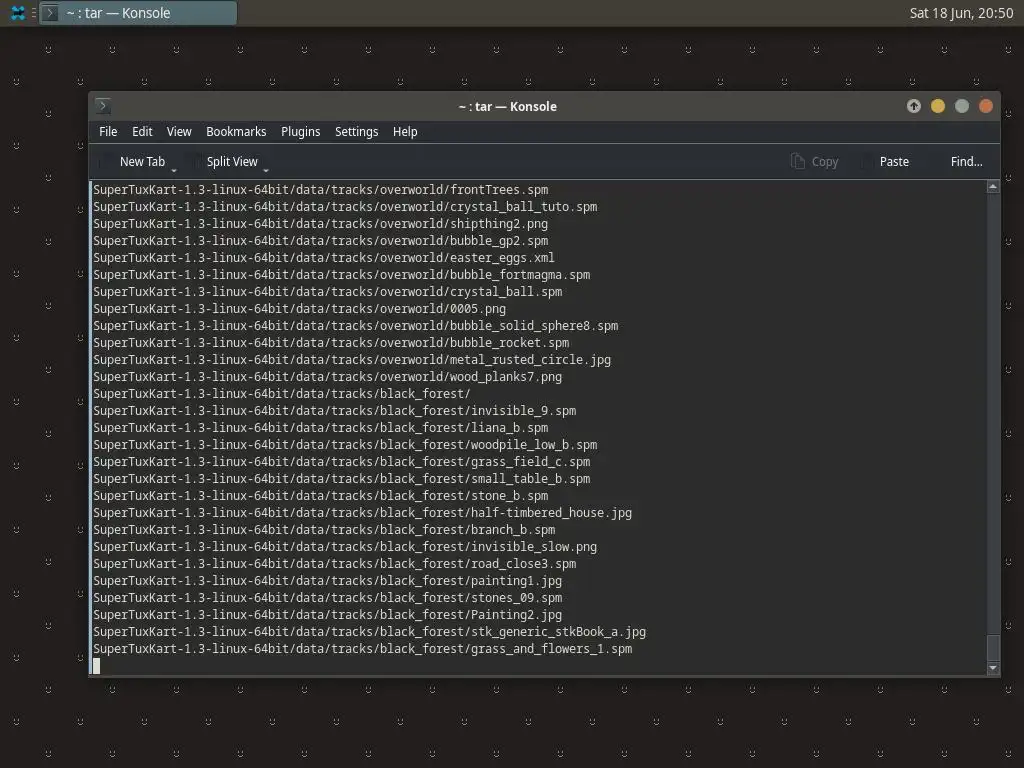Viewport: 1024px width, 768px height.
Task: Open the Edit menu
Action: 142,132
